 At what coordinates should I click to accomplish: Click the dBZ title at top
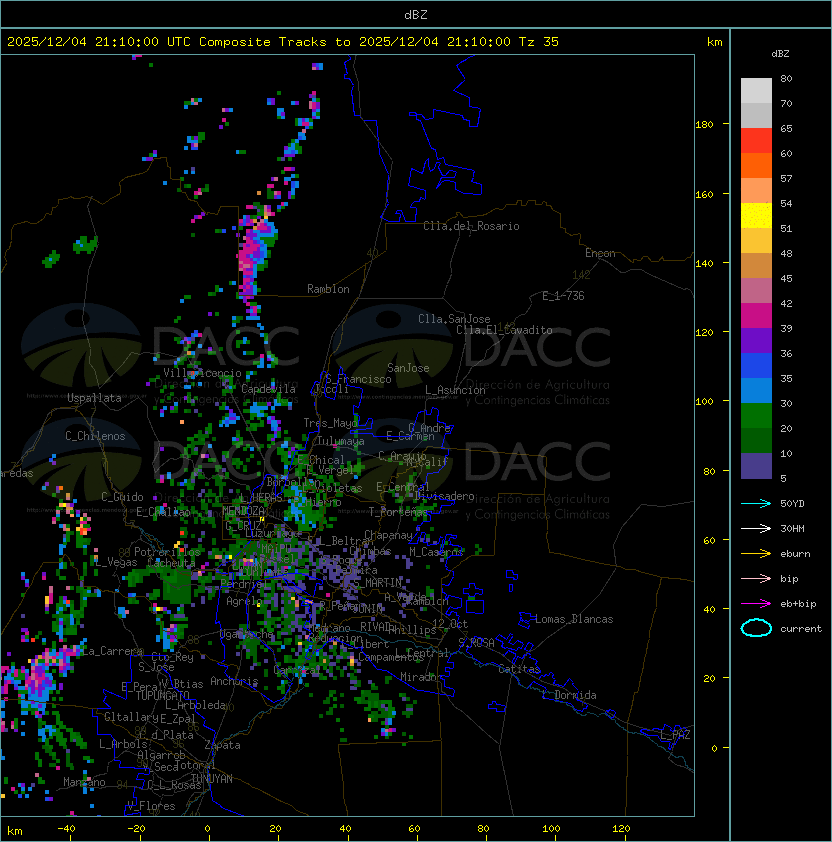416,14
